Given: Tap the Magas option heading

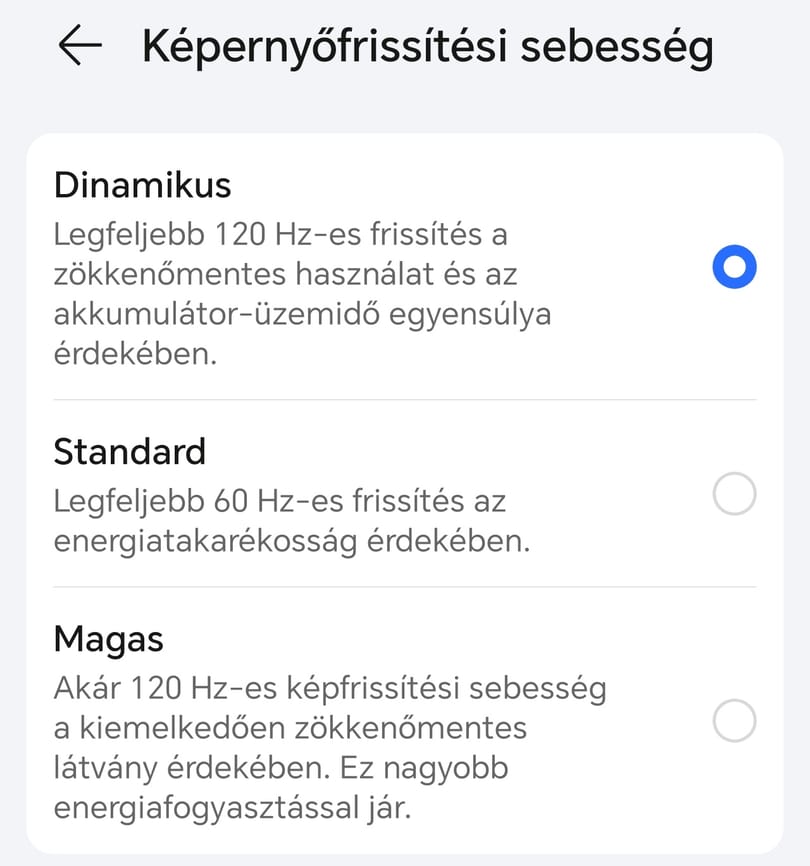Looking at the screenshot, I should point(109,641).
